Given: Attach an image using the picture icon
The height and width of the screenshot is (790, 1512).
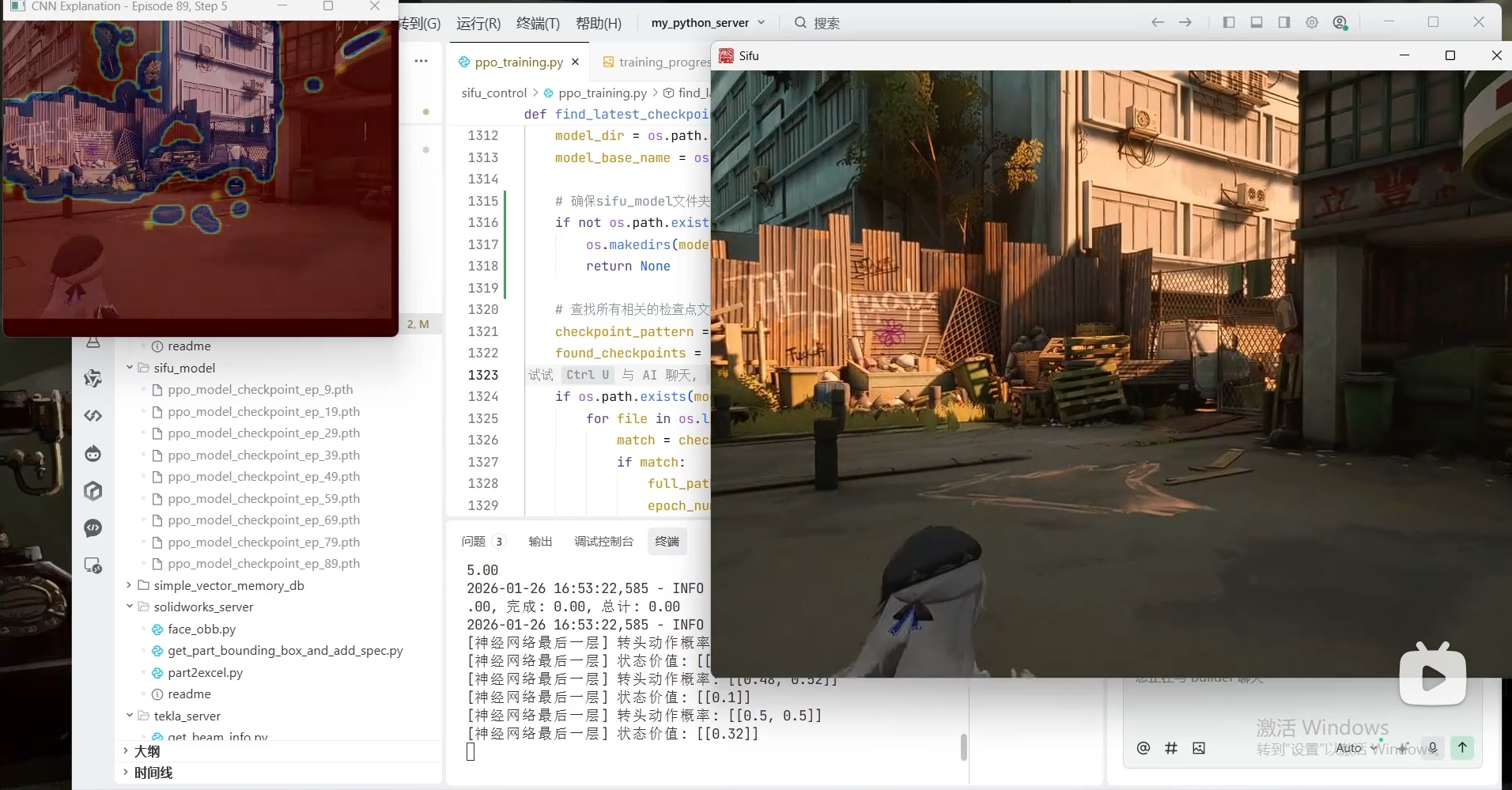Looking at the screenshot, I should pos(1199,748).
